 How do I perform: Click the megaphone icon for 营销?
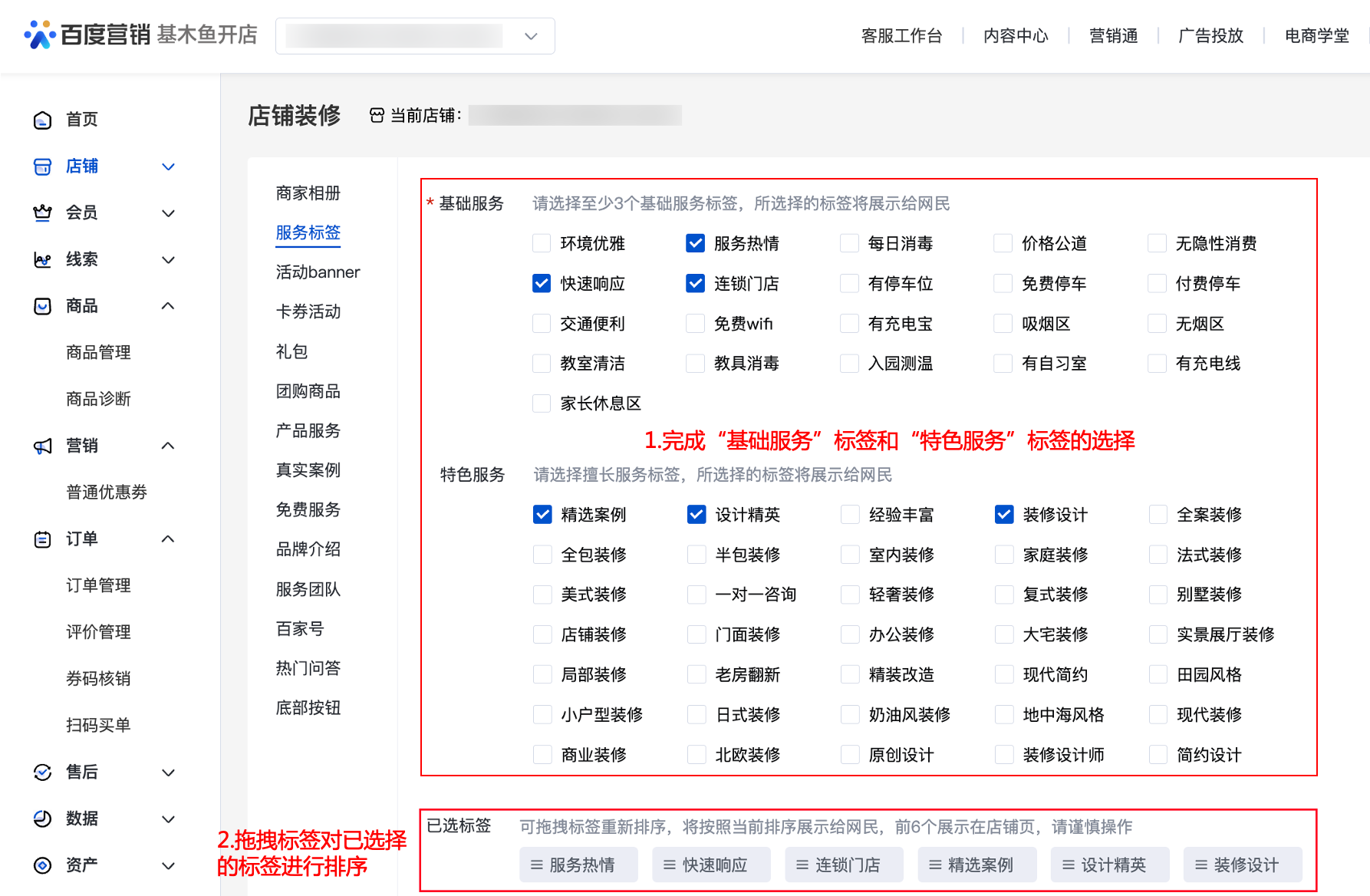(x=43, y=446)
